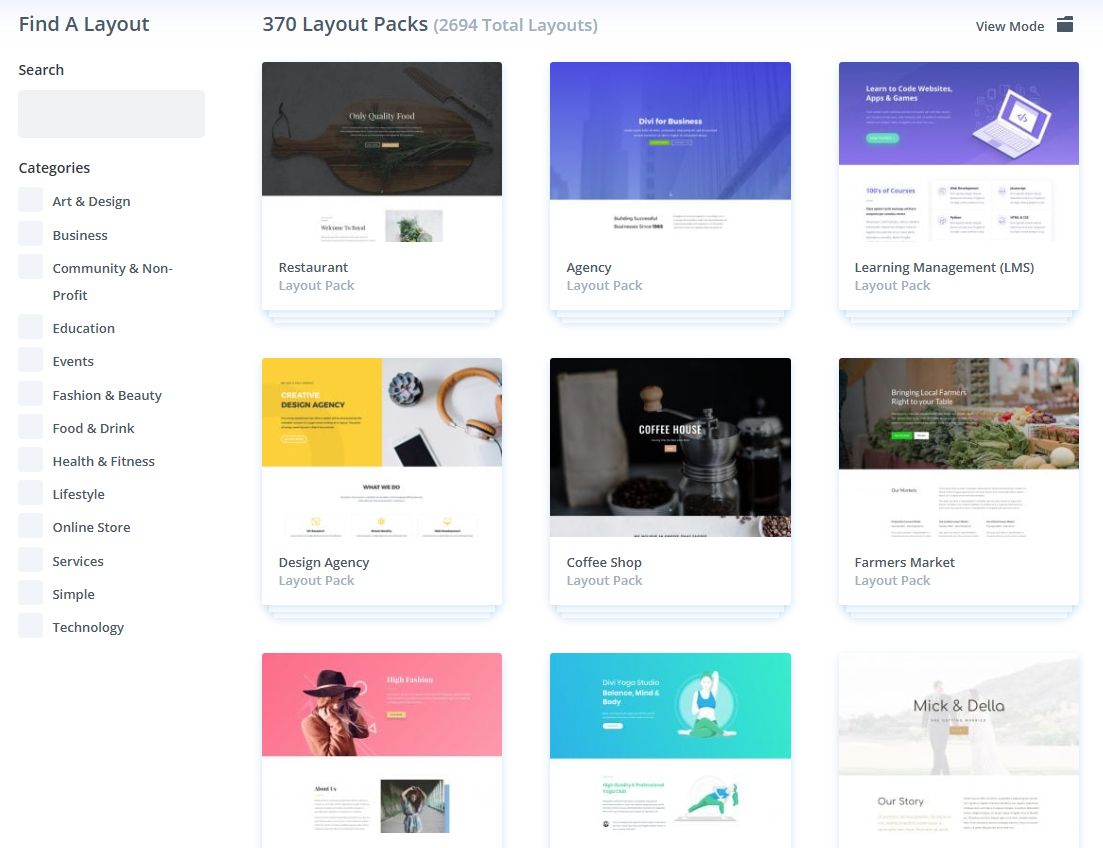Open the Restaurant layout pack thumbnail
Screen dimensions: 1103x848
pyautogui.click(x=382, y=153)
